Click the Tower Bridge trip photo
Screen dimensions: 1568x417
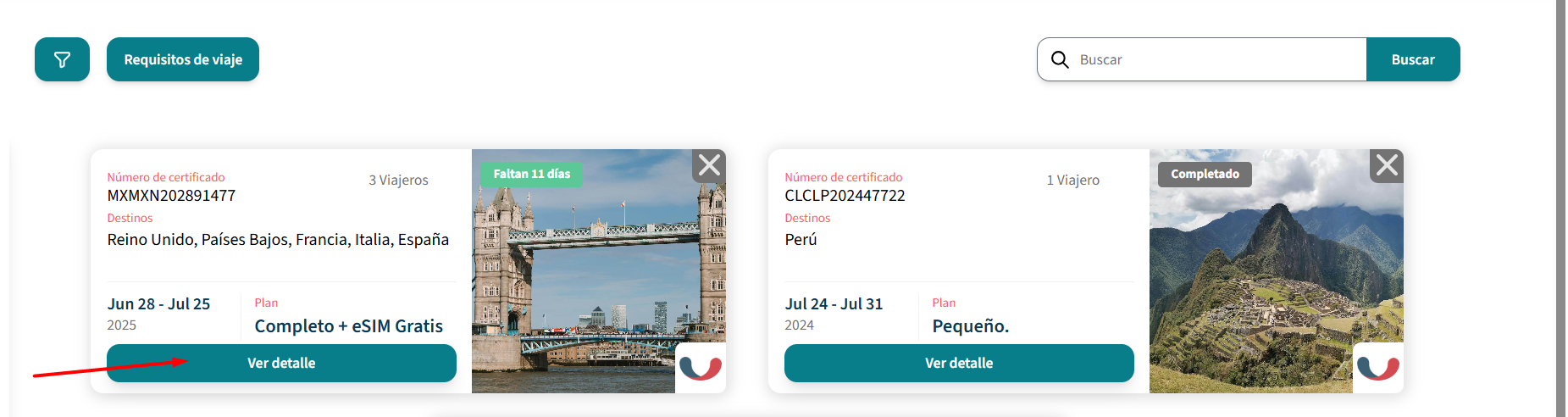585,271
